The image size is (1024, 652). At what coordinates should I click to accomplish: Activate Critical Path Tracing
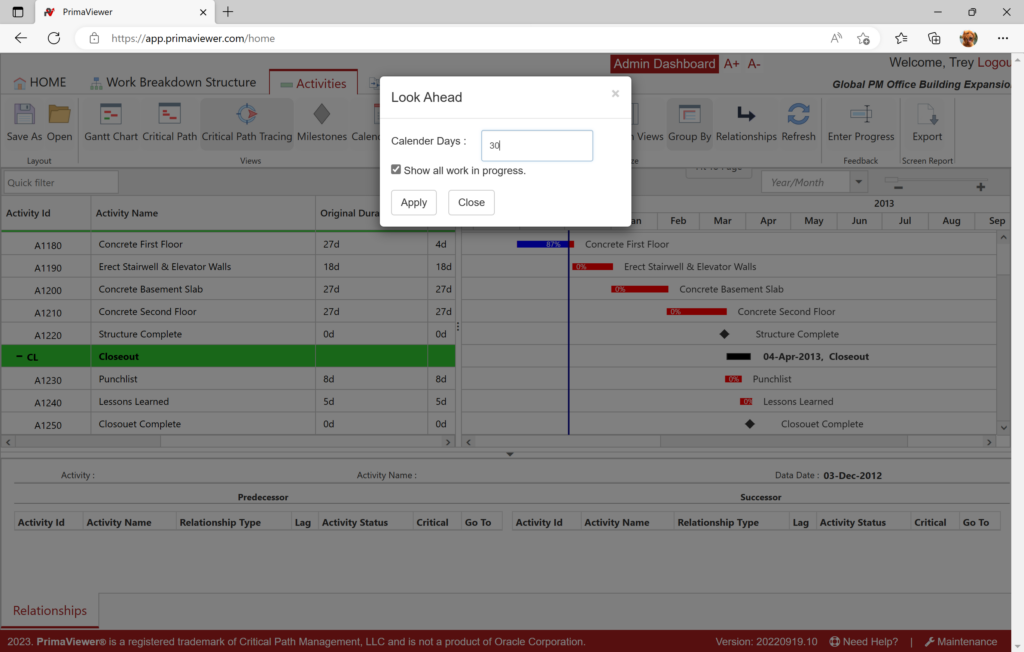point(246,115)
